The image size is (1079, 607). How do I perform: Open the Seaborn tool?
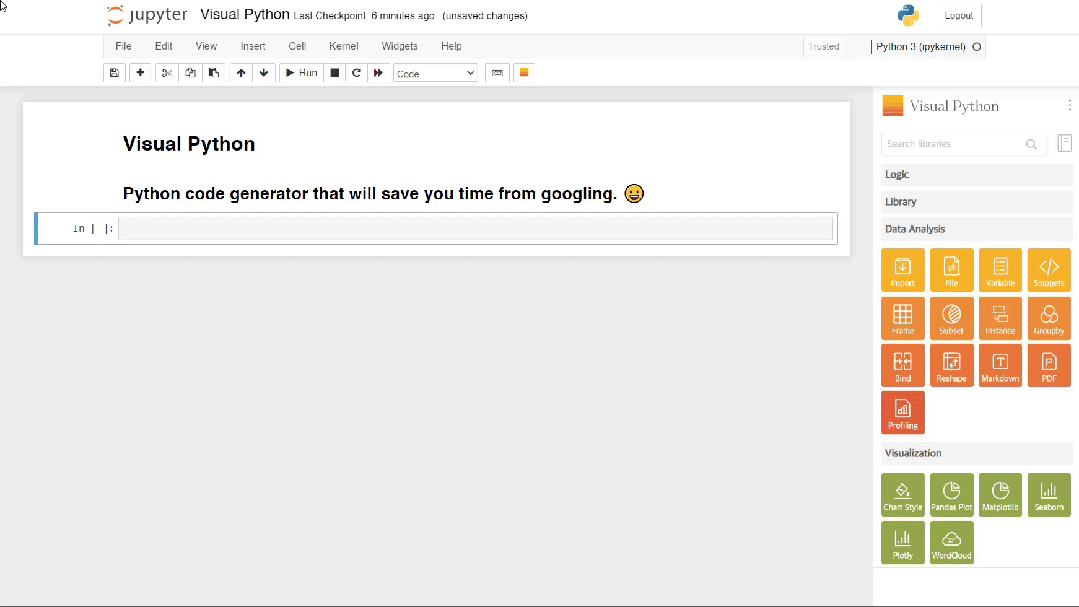(1049, 494)
